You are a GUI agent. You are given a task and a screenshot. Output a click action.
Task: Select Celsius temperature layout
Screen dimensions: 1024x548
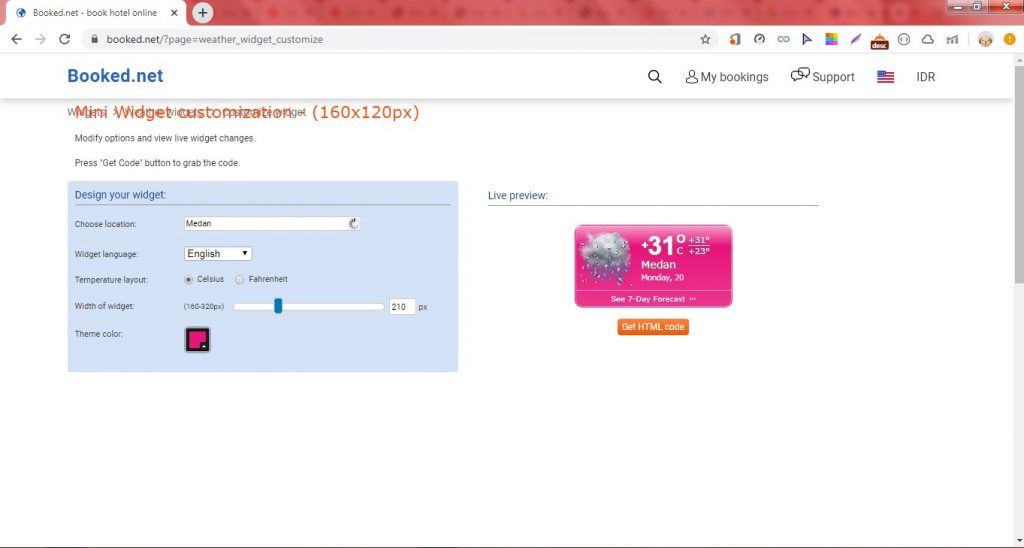189,280
